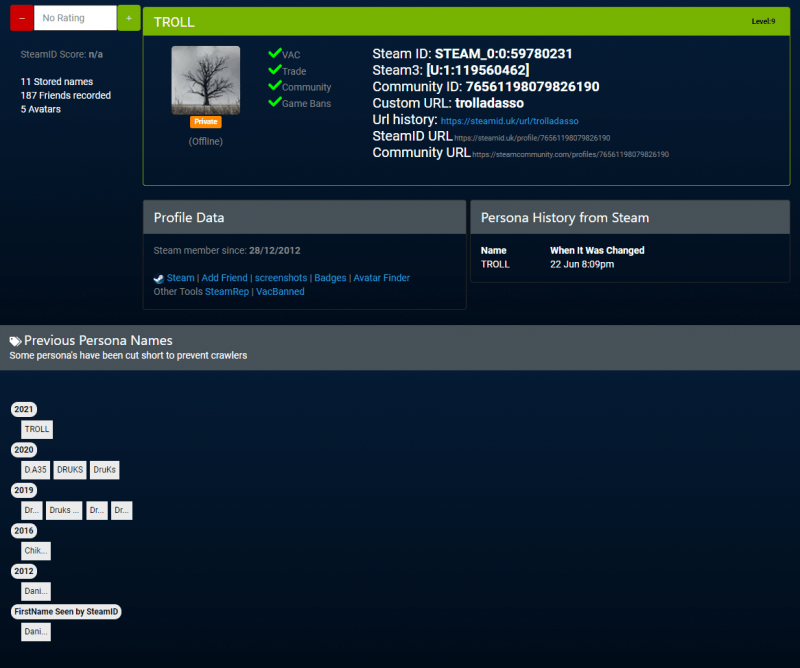Open the Badges link
Screen dimensions: 800x668
pos(330,278)
